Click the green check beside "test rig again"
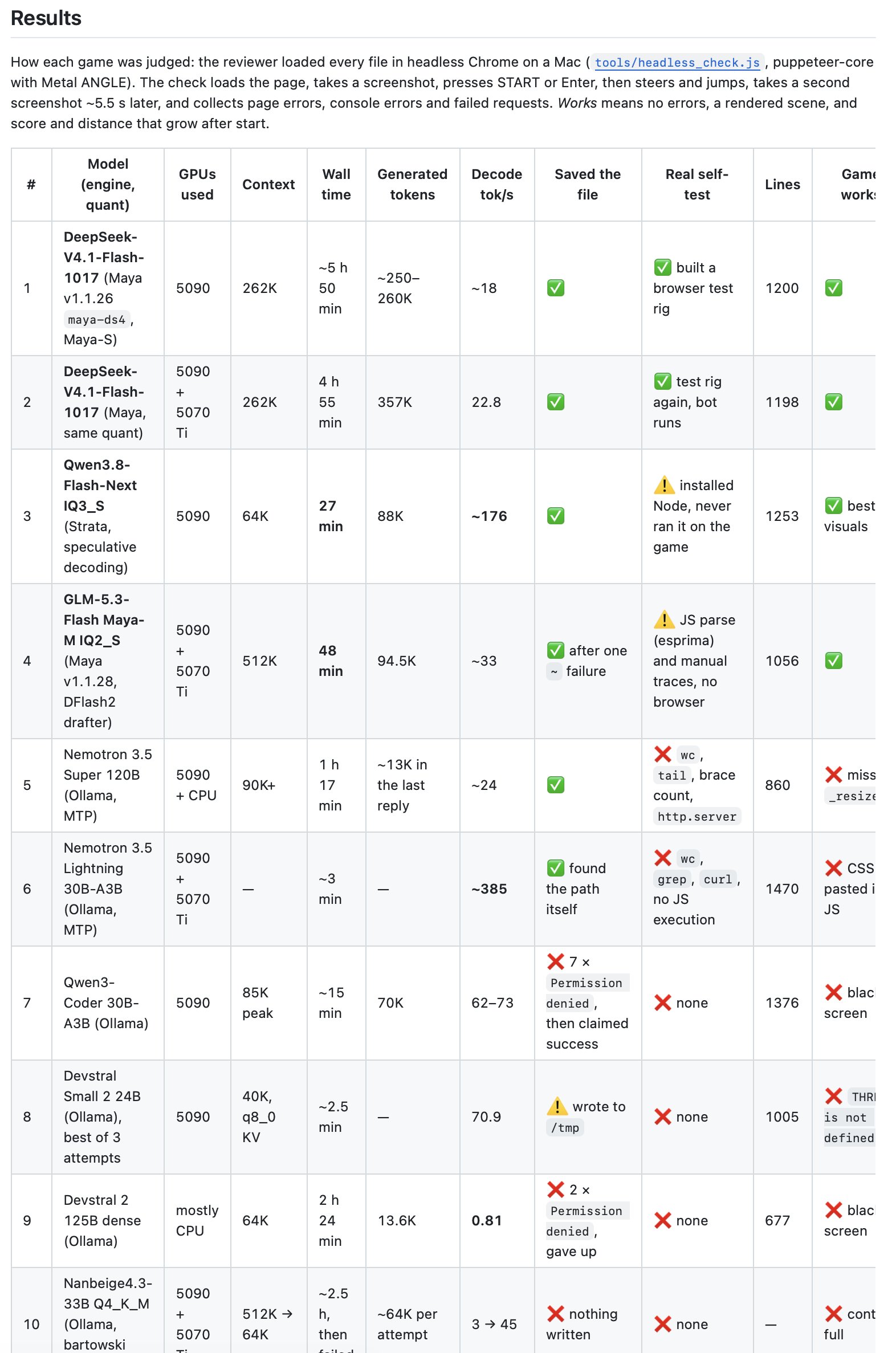Image resolution: width=896 pixels, height=1353 pixels. point(662,381)
